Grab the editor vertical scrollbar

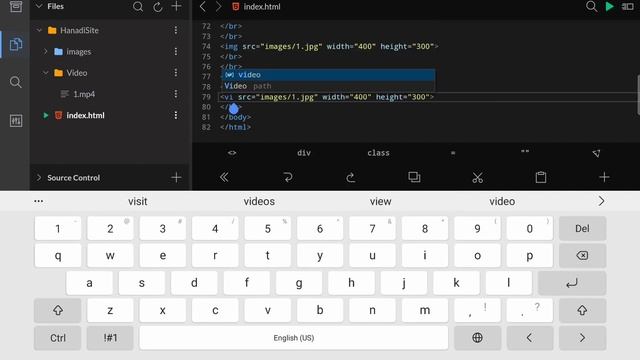coord(638,95)
